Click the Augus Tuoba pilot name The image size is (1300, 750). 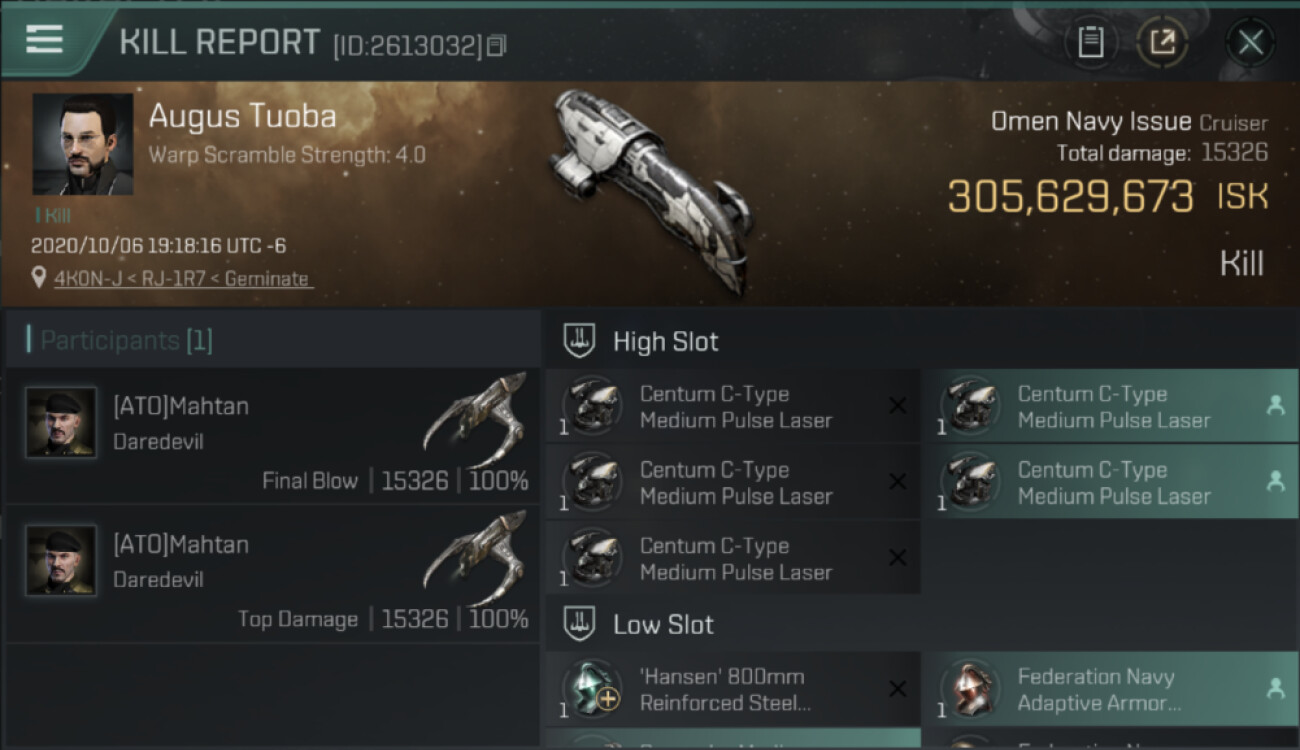point(242,116)
